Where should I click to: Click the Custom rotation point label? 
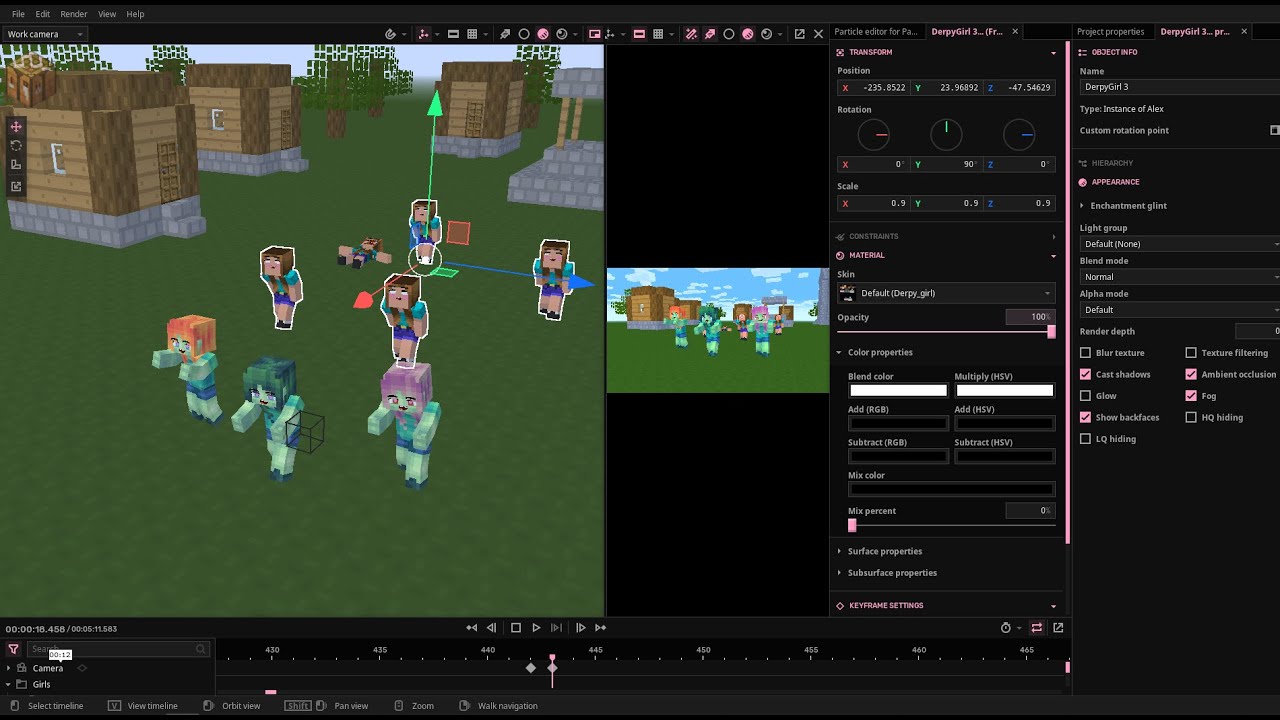click(1124, 130)
